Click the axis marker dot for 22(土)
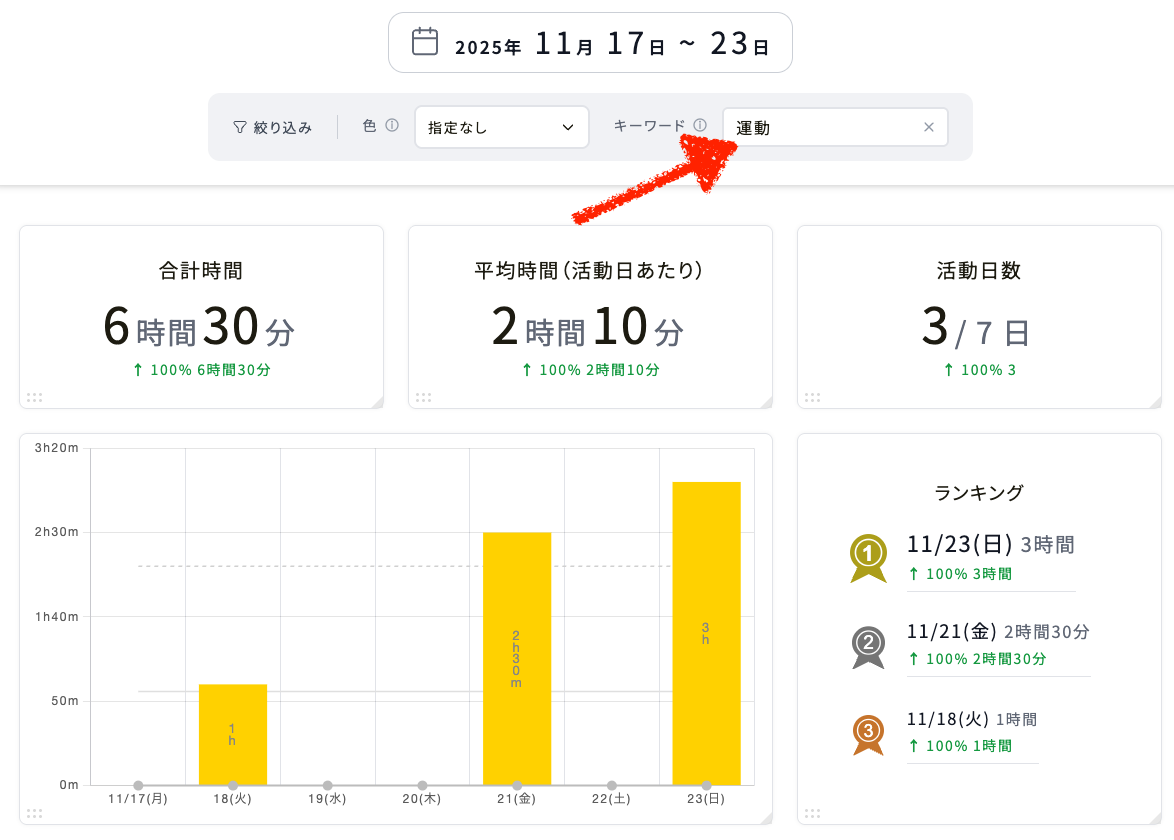This screenshot has height=840, width=1174. pos(612,785)
